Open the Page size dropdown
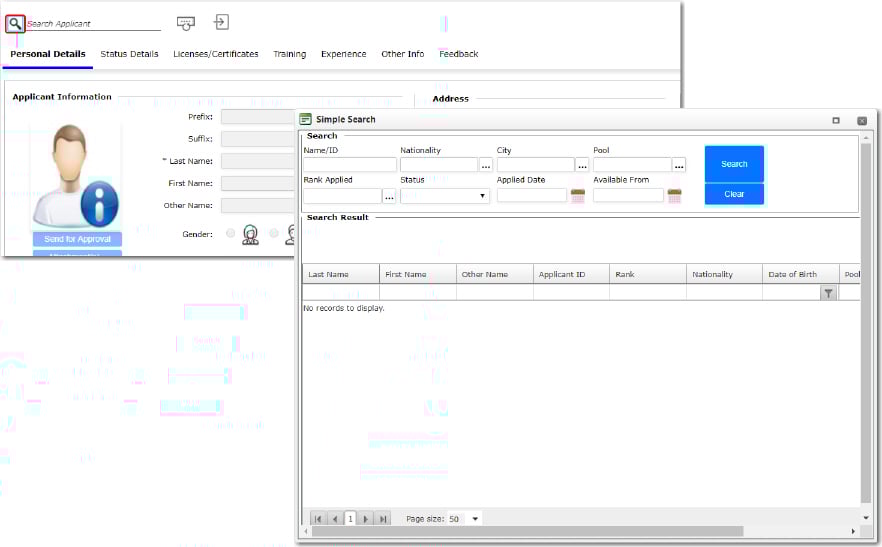 (x=475, y=519)
